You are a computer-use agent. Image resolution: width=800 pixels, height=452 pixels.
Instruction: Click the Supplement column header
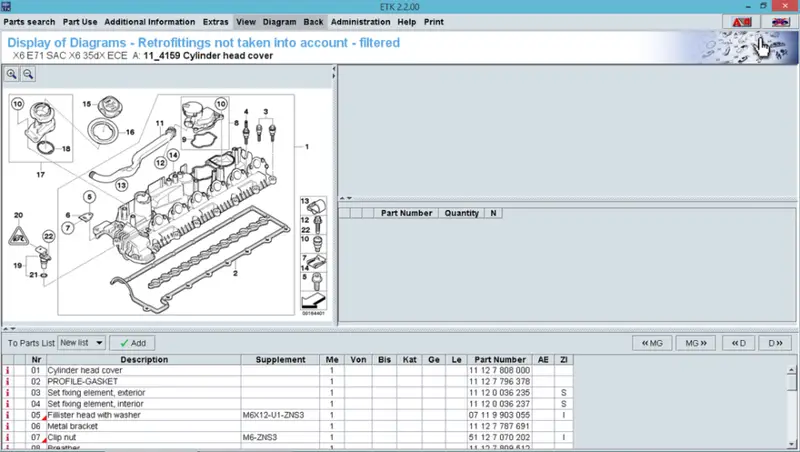280,360
